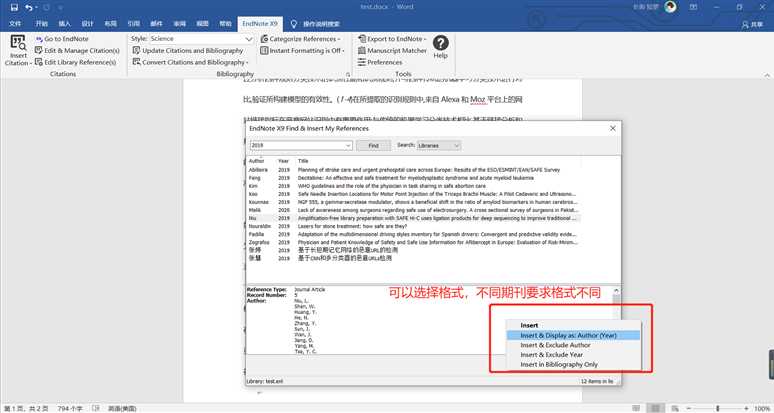Select the Feng 2019 Decitabine reference
The width and height of the screenshot is (774, 413).
point(413,178)
